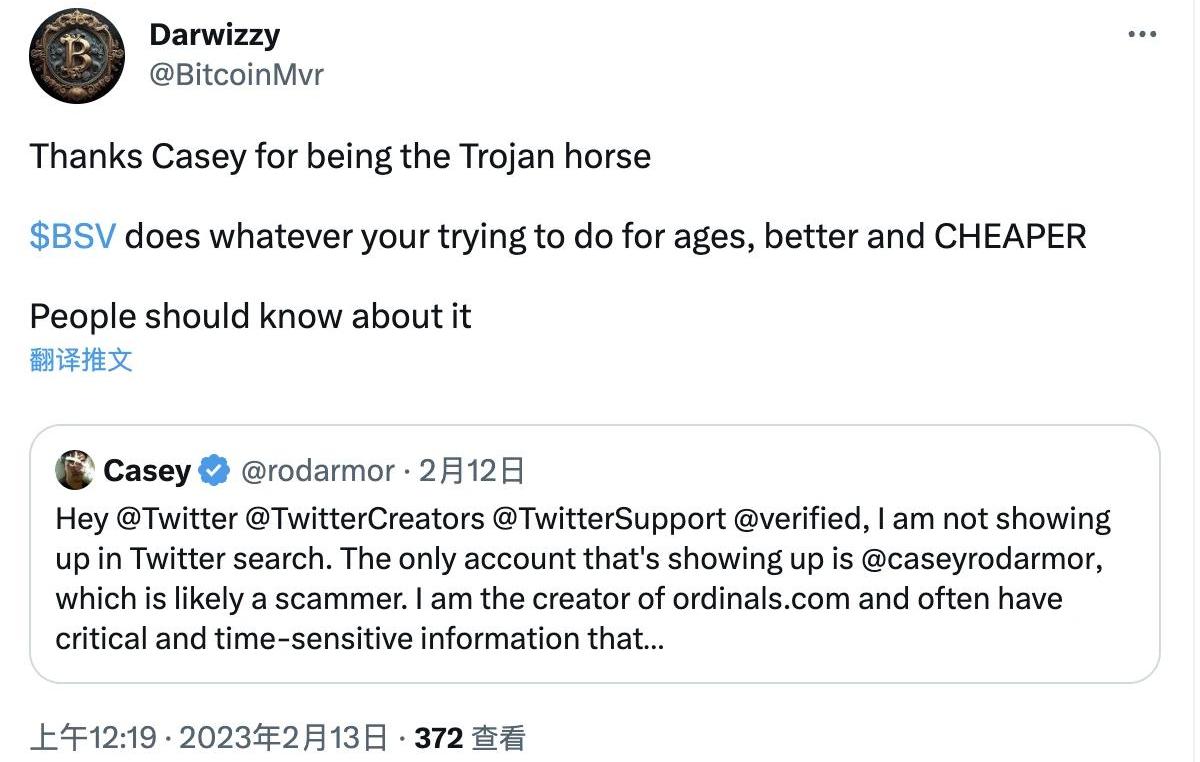Click the 翻译推文 translate button
Viewport: 1200px width, 762px height.
tap(81, 360)
